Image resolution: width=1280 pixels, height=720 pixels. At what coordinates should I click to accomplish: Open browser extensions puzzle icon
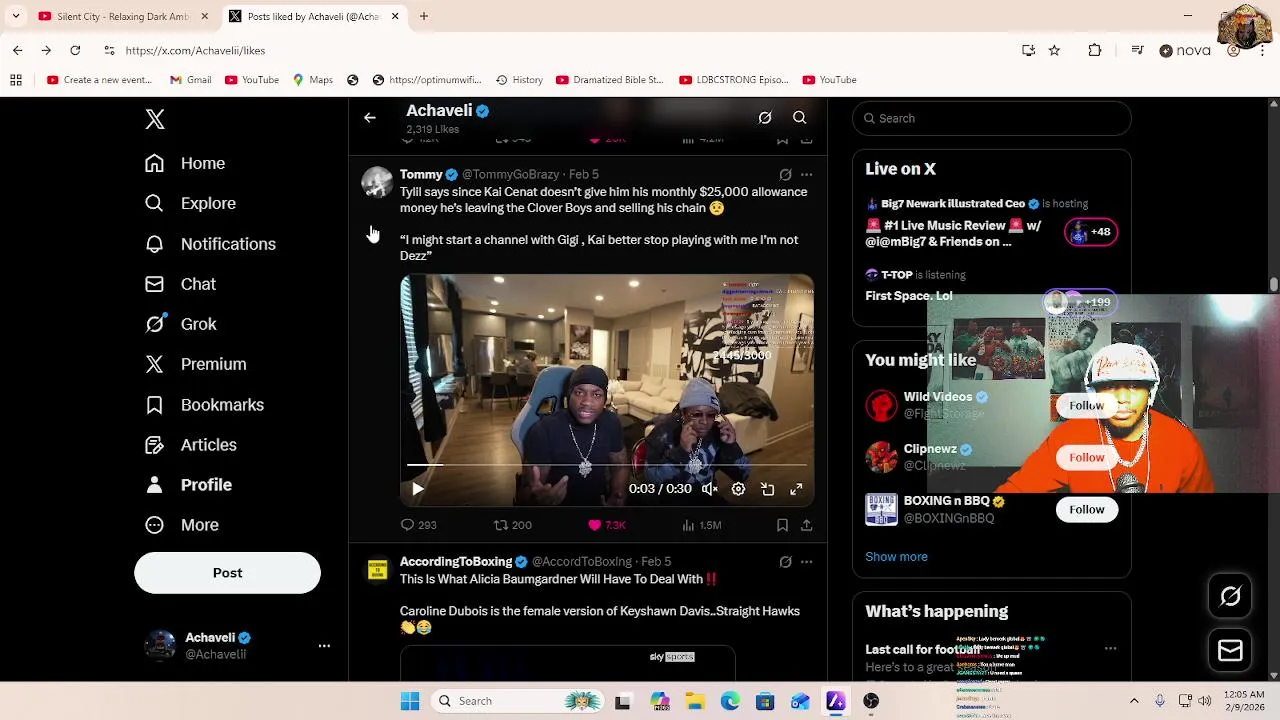1095,50
